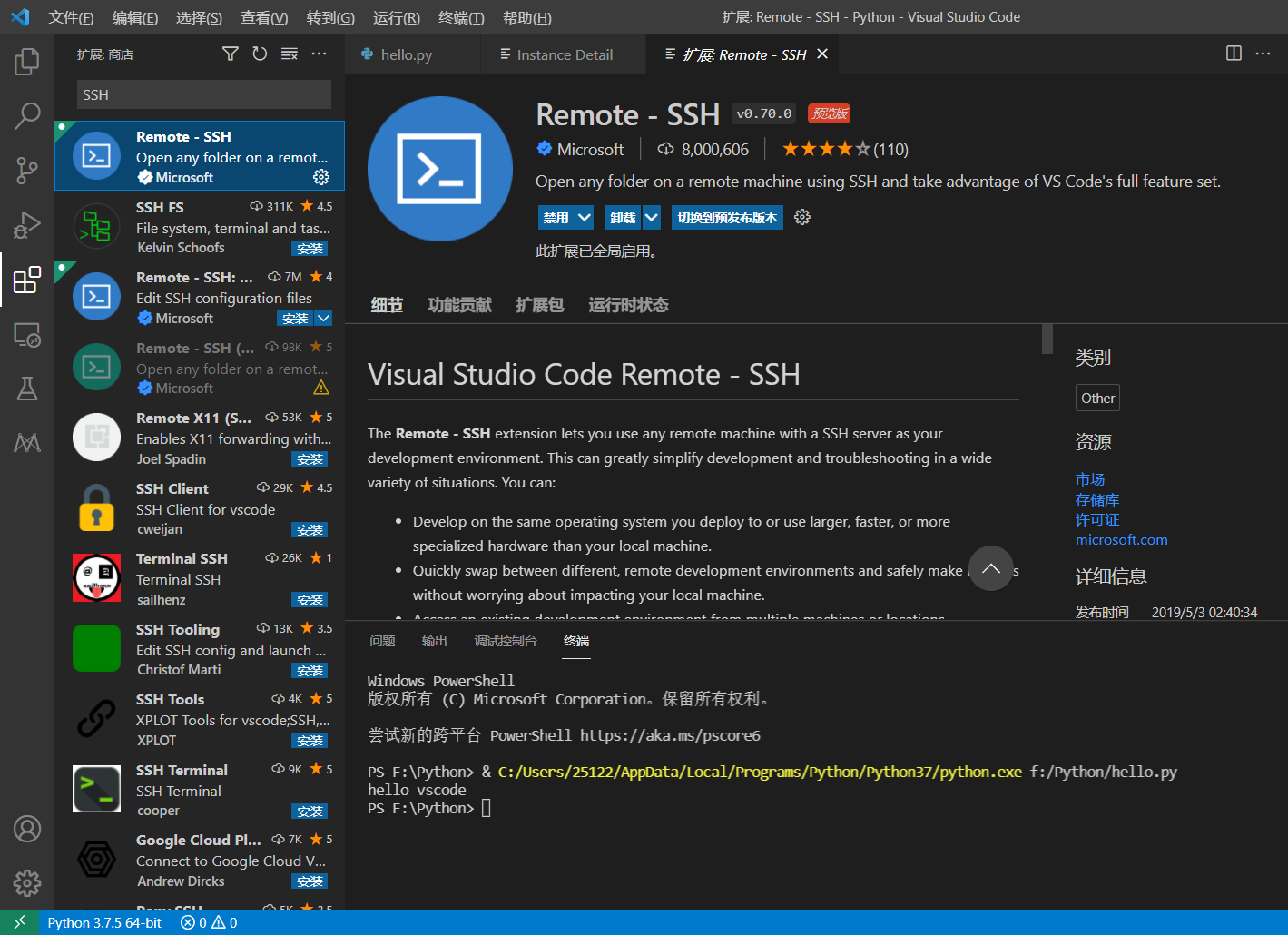Open the Explorer view in activity bar
Image resolution: width=1288 pixels, height=935 pixels.
[27, 62]
